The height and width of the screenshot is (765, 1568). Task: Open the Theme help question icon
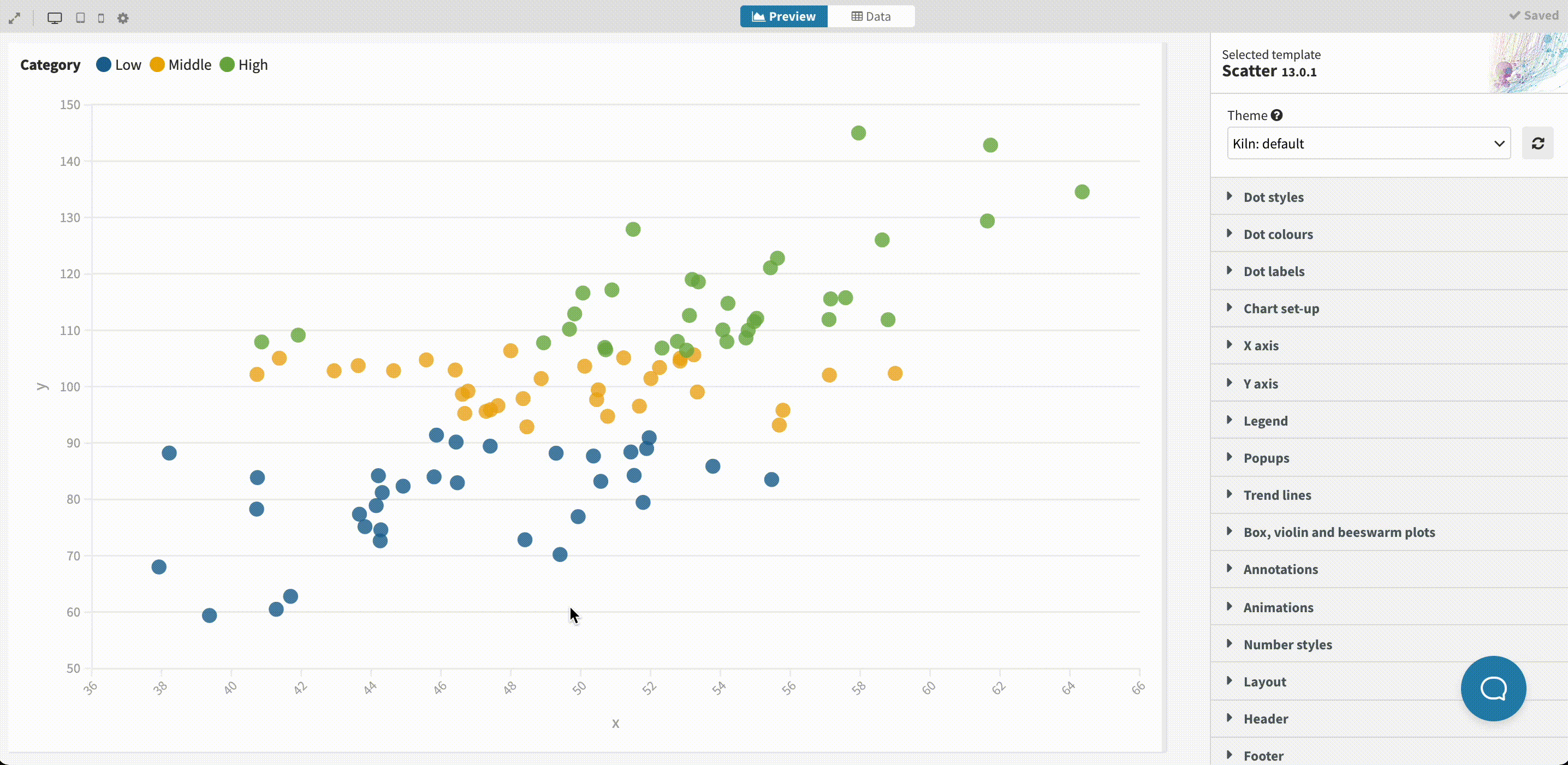[1277, 116]
